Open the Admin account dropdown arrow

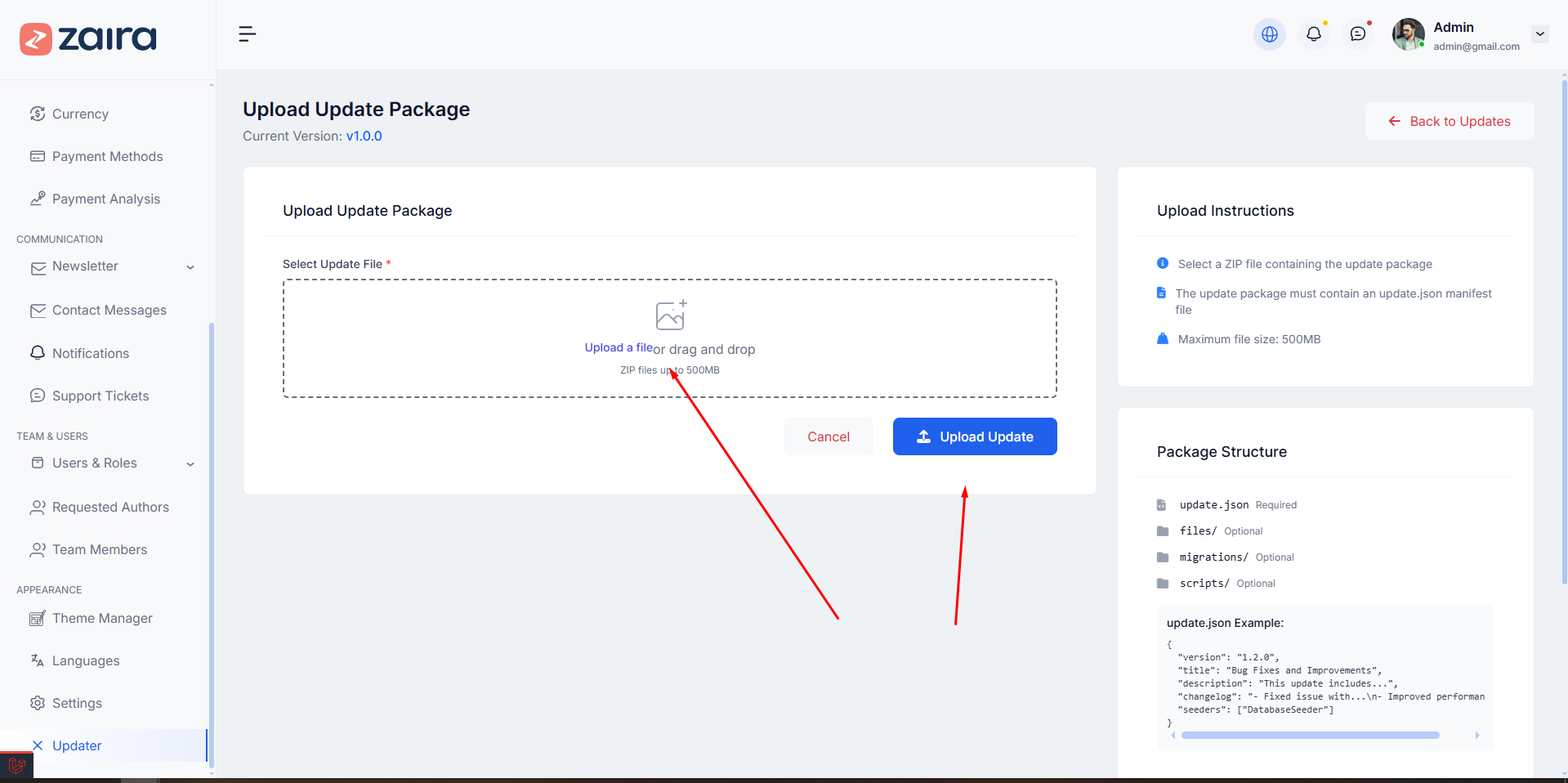coord(1539,34)
